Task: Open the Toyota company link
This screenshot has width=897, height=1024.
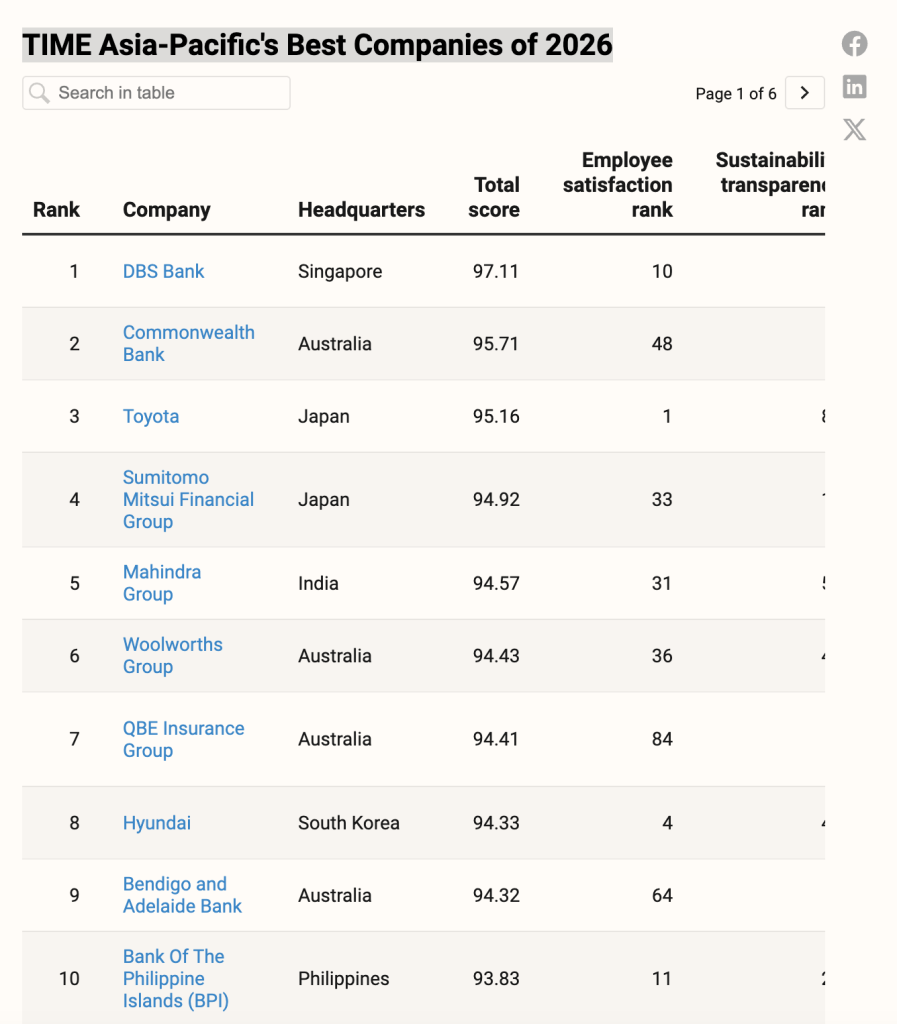Action: point(151,416)
